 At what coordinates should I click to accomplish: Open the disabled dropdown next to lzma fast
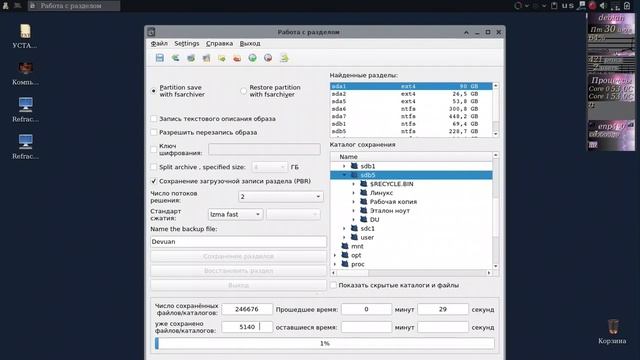pyautogui.click(x=293, y=214)
